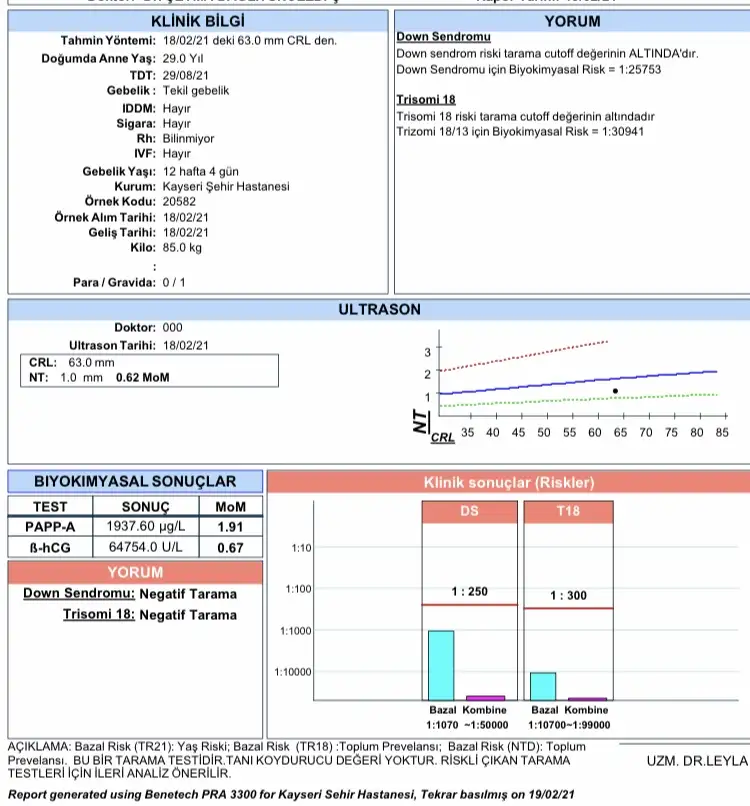Select the Down Sendromu underlined heading
The image size is (750, 806).
click(x=443, y=37)
